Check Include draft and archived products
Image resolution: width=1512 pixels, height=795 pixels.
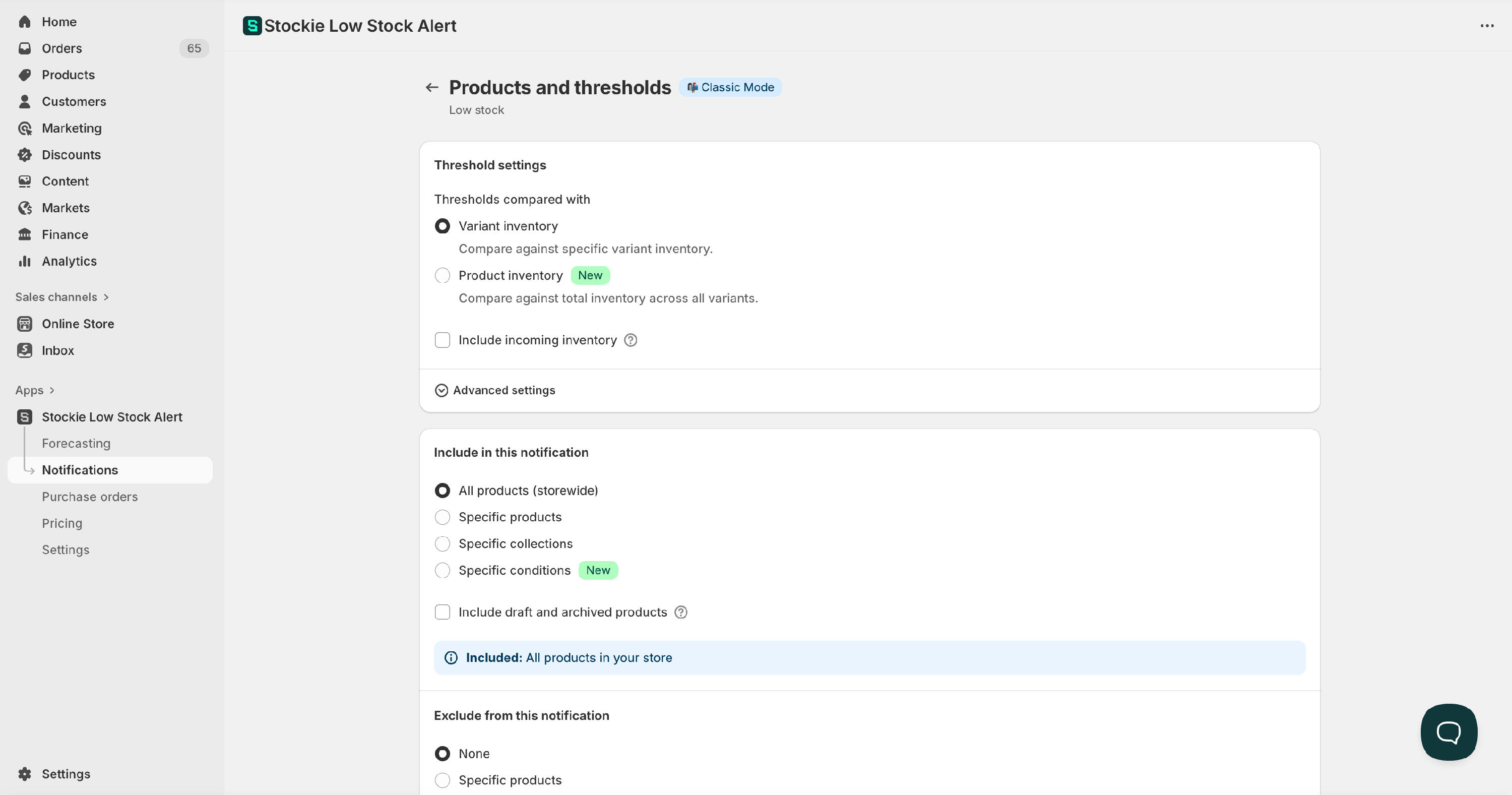click(x=443, y=612)
